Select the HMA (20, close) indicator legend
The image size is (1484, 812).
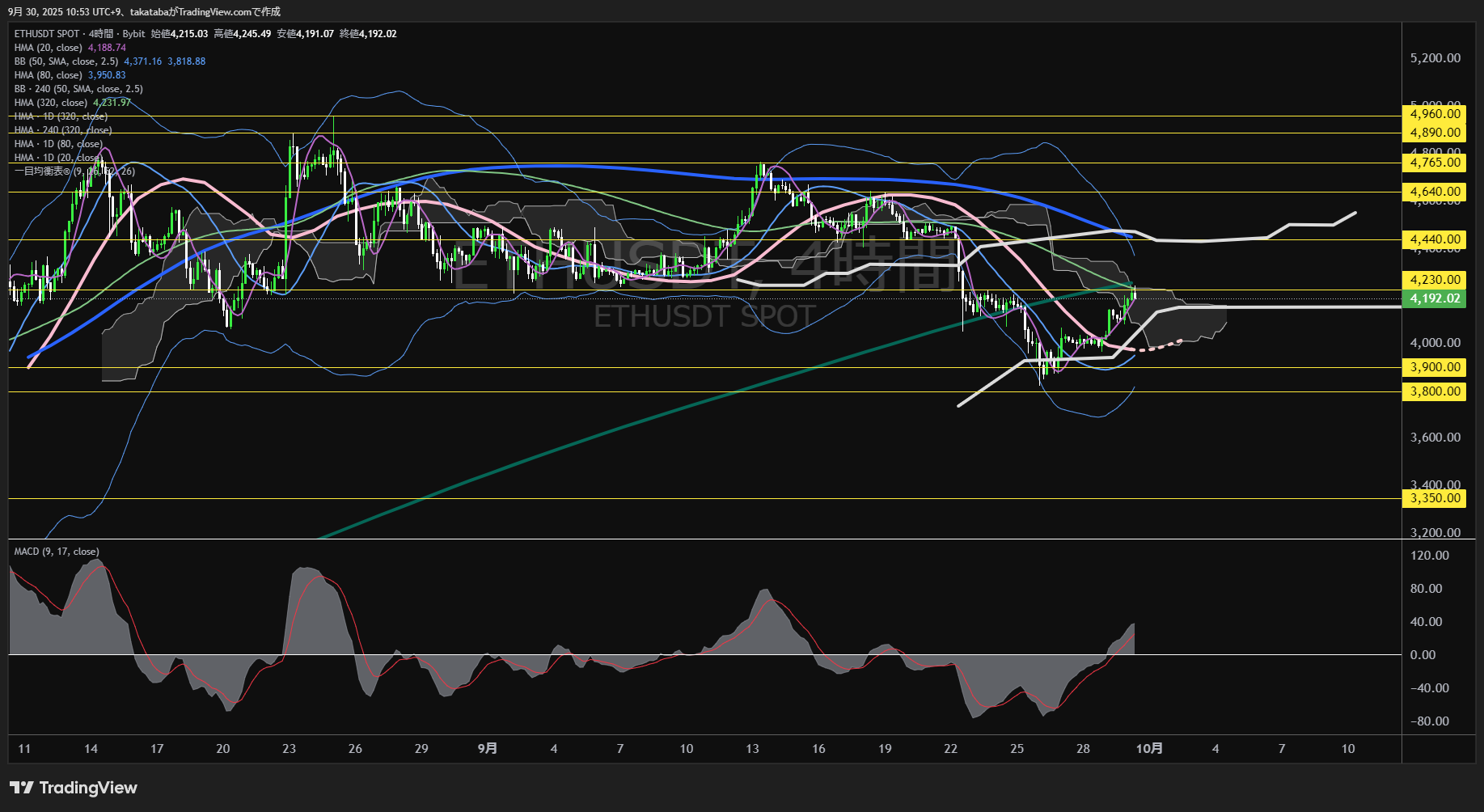(x=70, y=48)
